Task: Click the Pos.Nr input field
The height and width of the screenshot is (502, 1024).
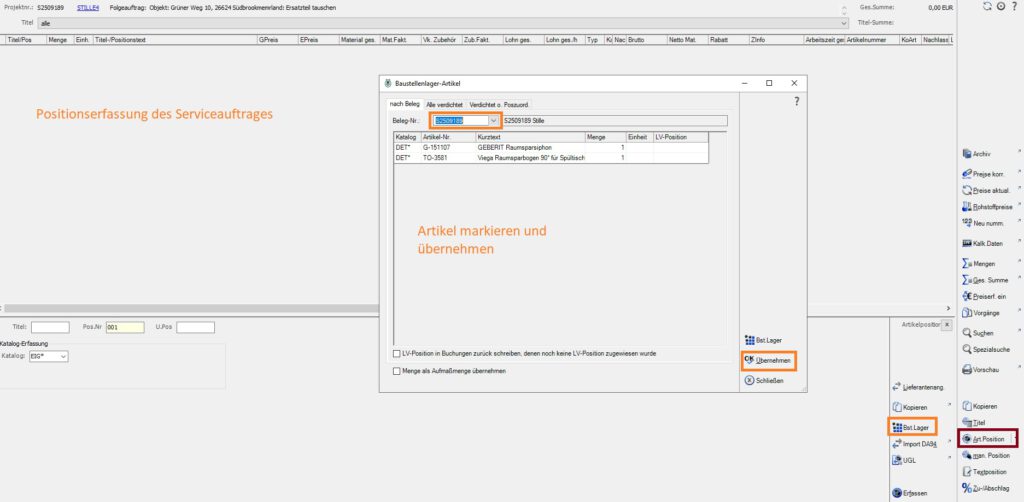Action: click(x=125, y=327)
